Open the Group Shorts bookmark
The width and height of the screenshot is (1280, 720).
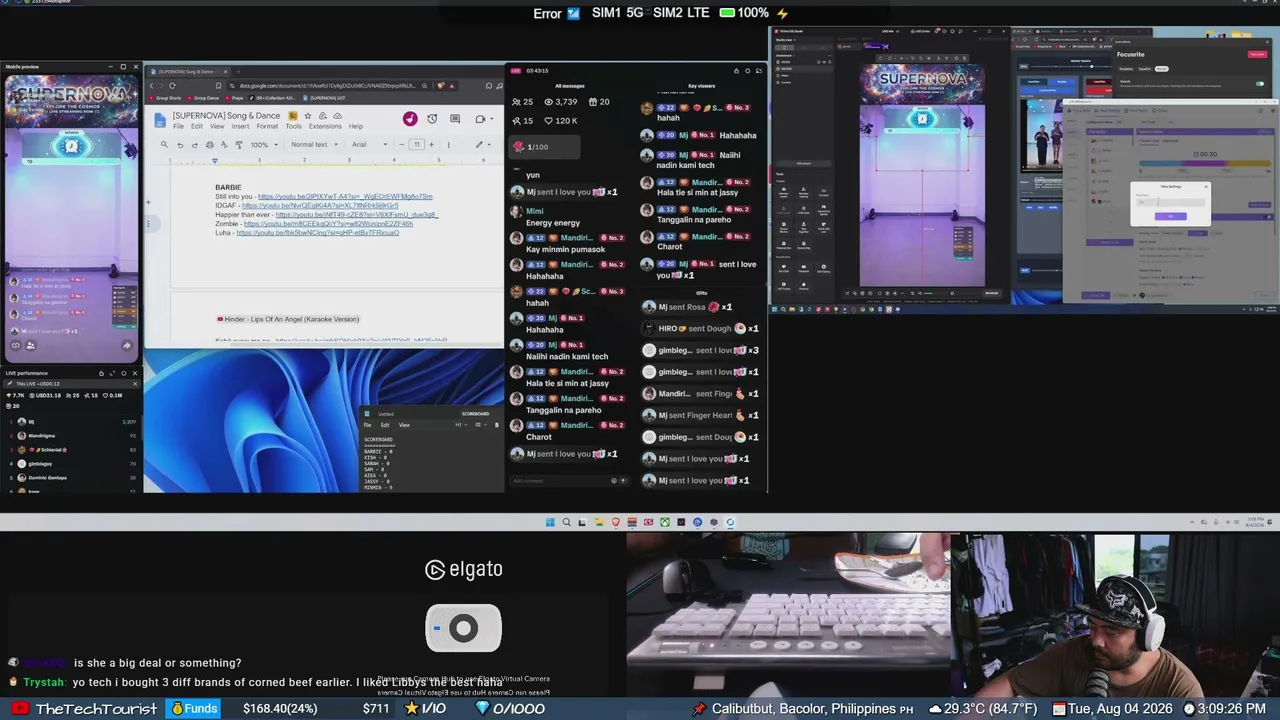165,98
